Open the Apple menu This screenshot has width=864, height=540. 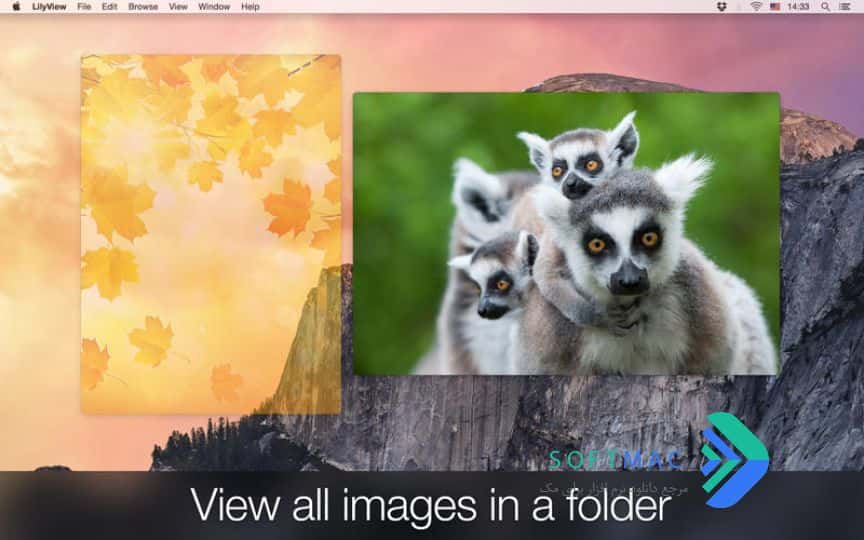[16, 7]
